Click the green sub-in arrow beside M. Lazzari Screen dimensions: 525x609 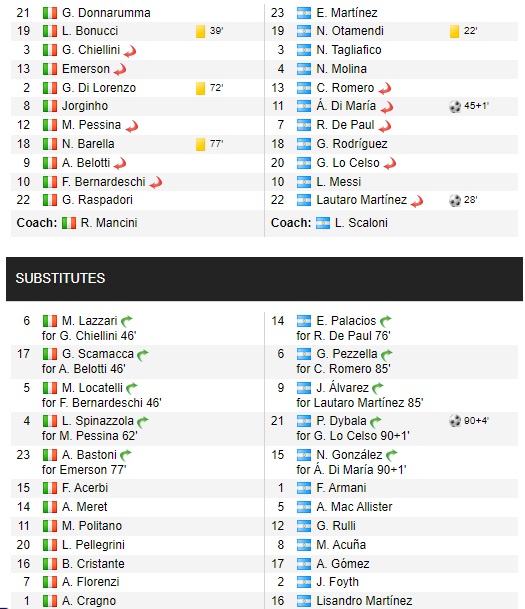coord(127,322)
